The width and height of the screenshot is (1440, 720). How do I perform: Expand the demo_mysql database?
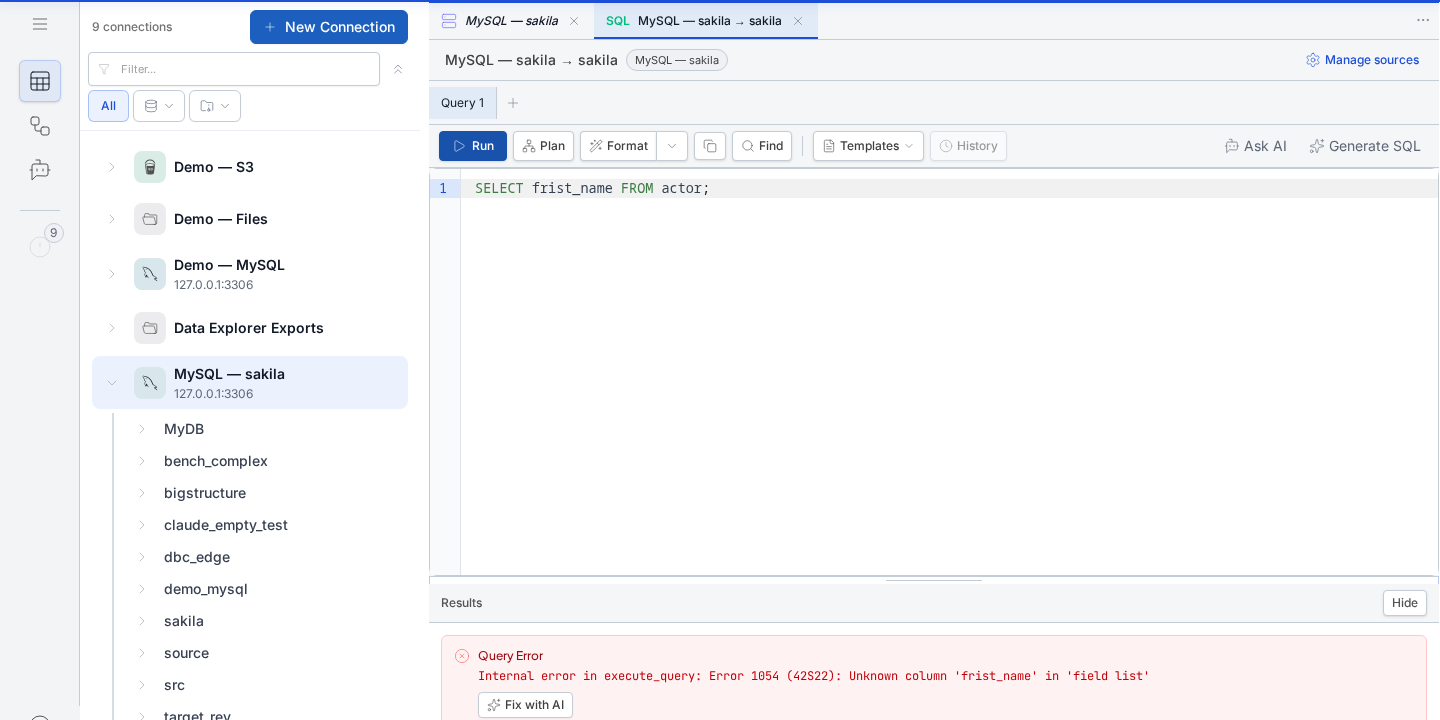pyautogui.click(x=142, y=589)
